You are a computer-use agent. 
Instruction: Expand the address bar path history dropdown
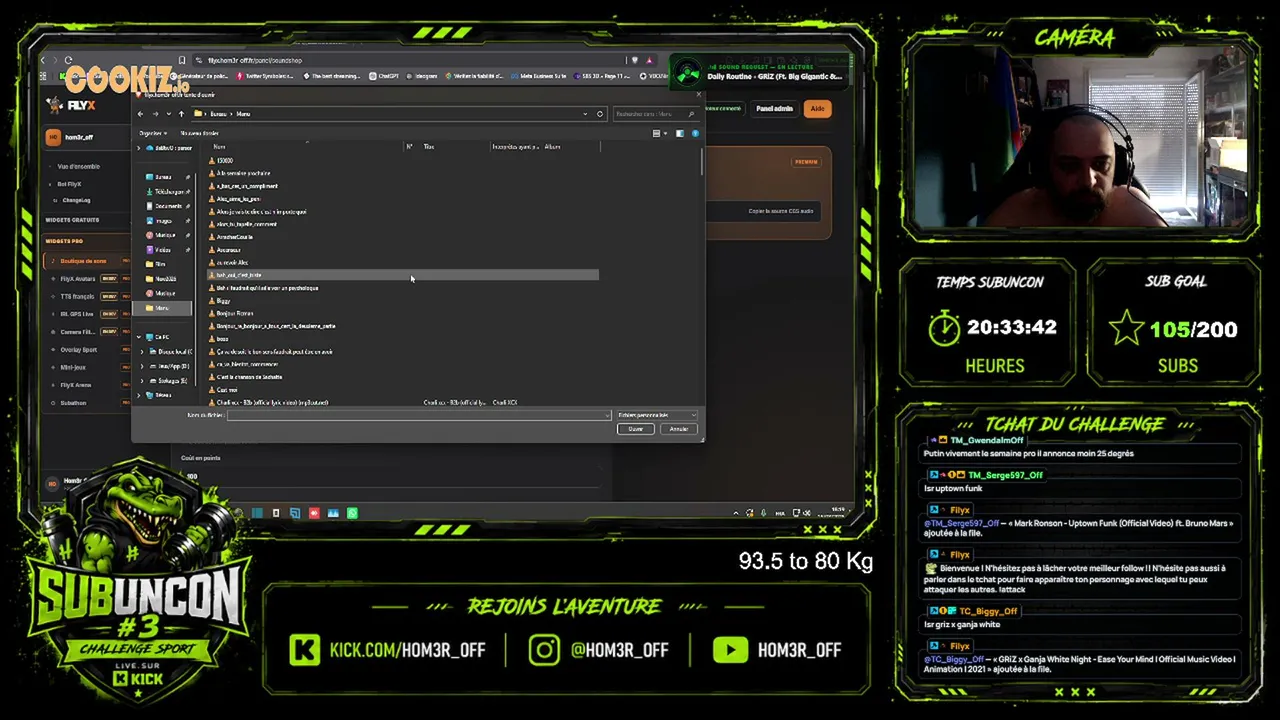coord(585,114)
